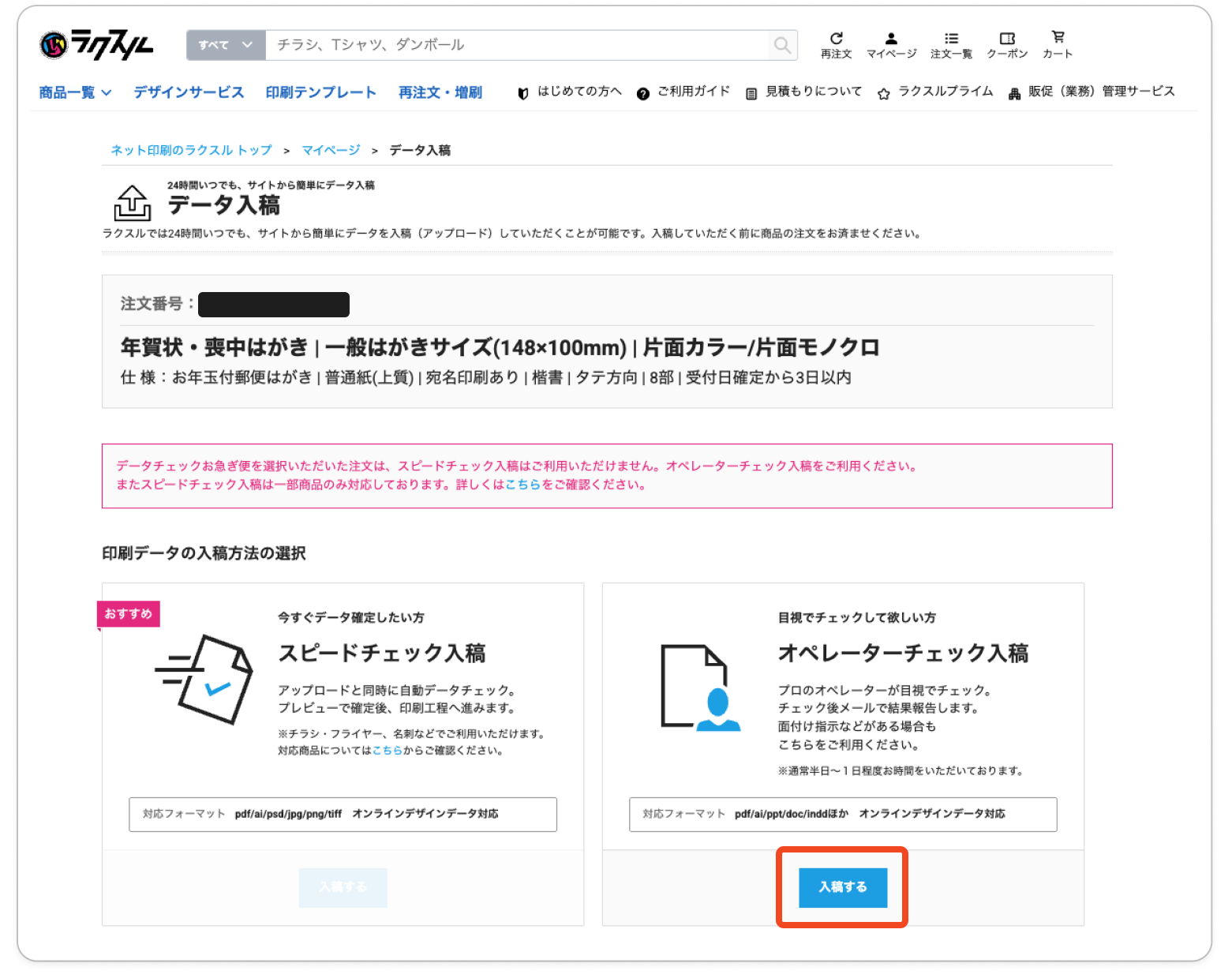The image size is (1232, 978).
Task: Click the マイページ breadcrumb link
Action: tap(331, 150)
